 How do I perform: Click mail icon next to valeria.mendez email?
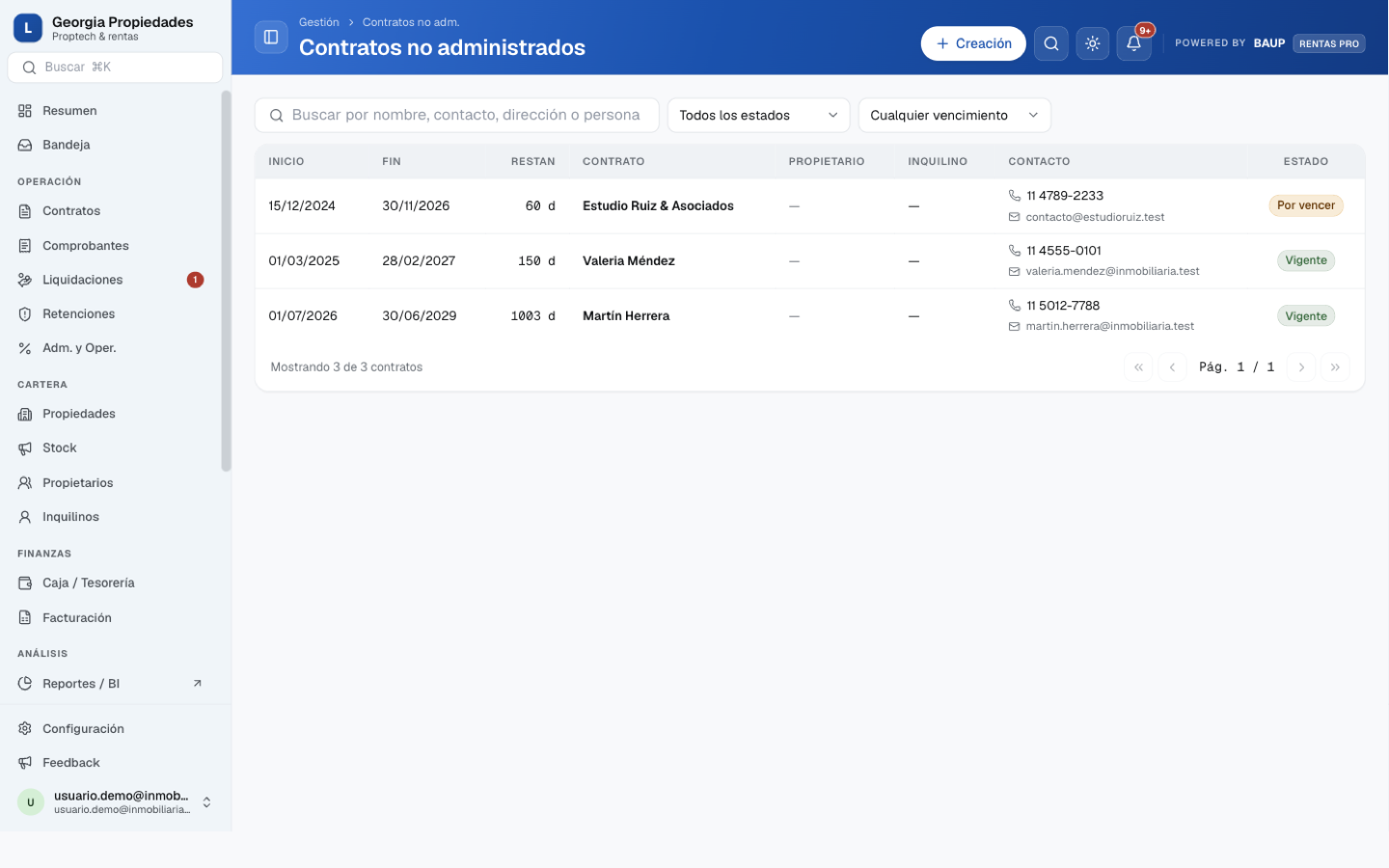tap(1015, 272)
